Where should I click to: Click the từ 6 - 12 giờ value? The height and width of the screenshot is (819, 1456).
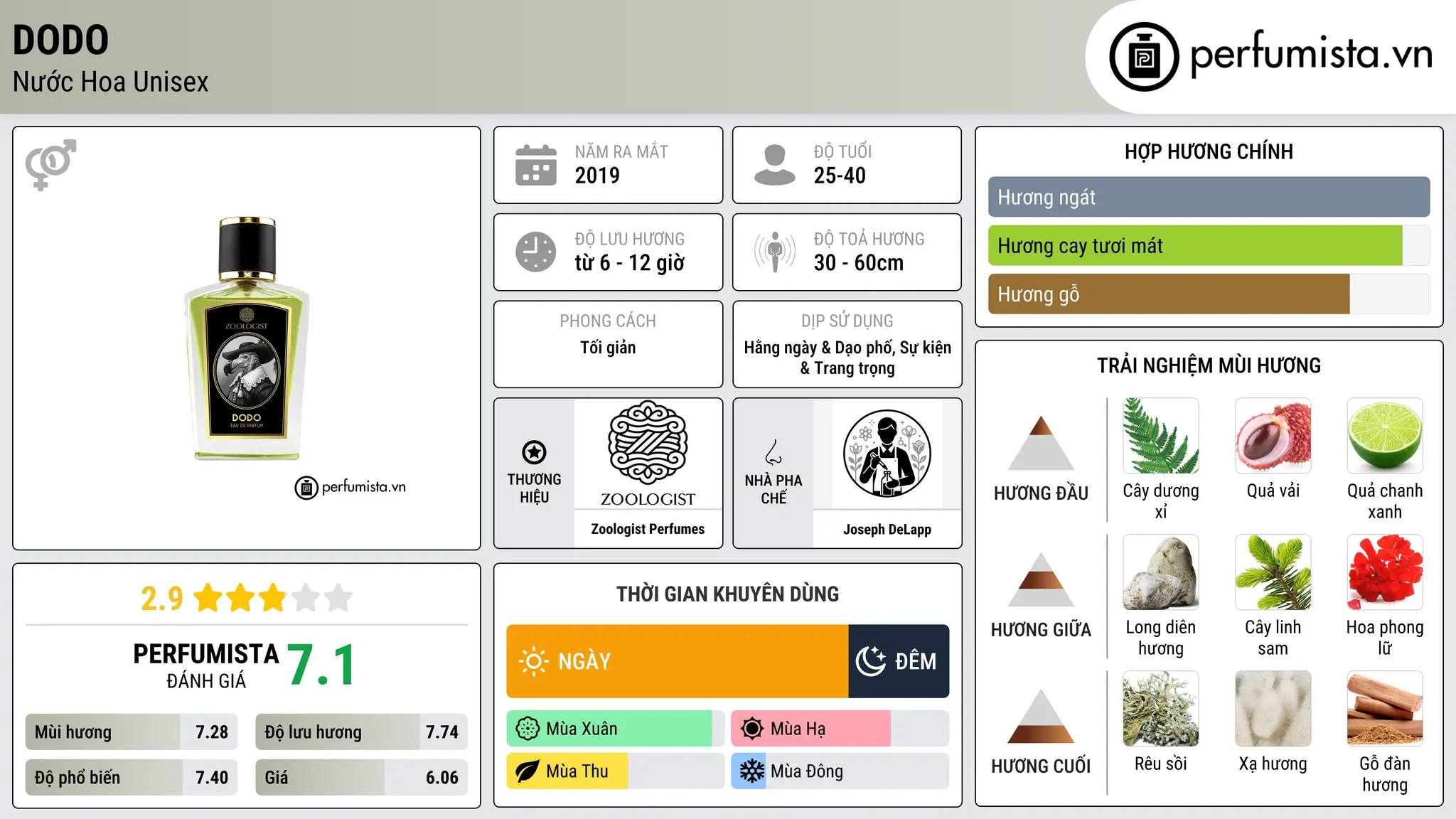pyautogui.click(x=630, y=262)
